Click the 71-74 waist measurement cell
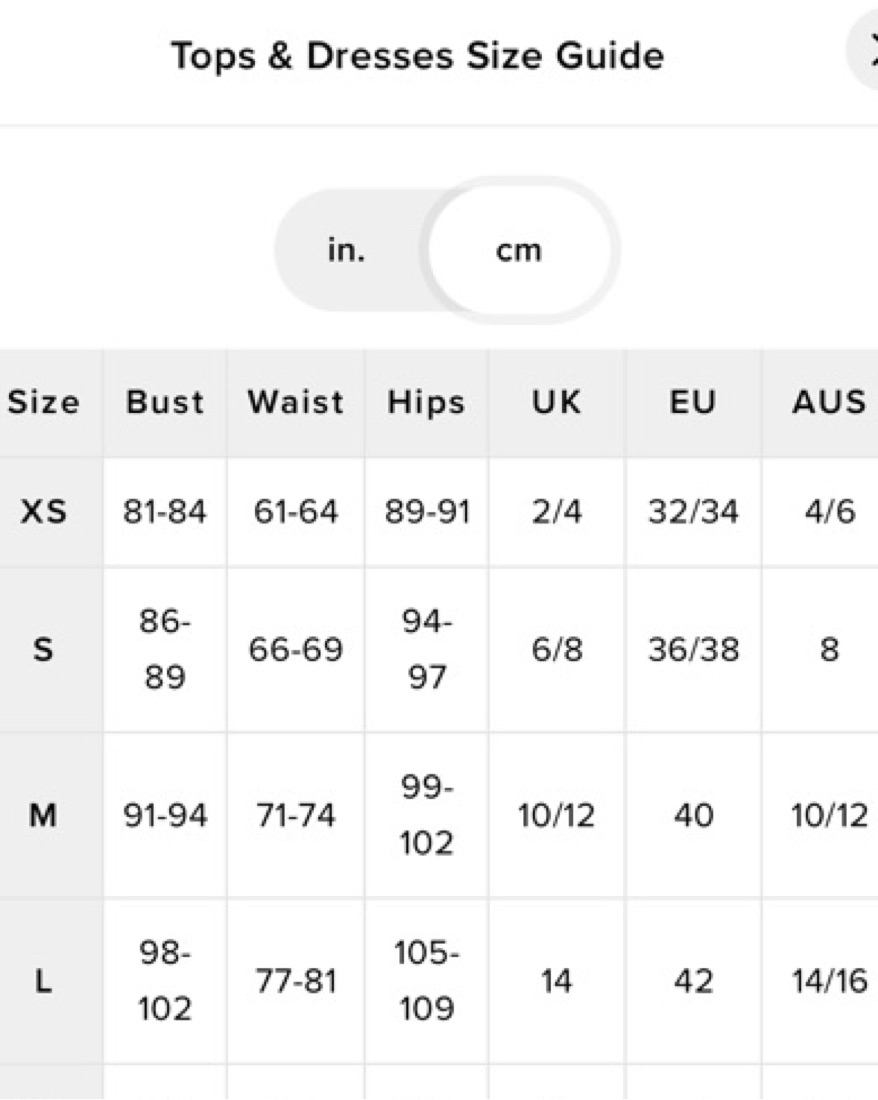Viewport: 878px width, 1100px height. pos(295,816)
